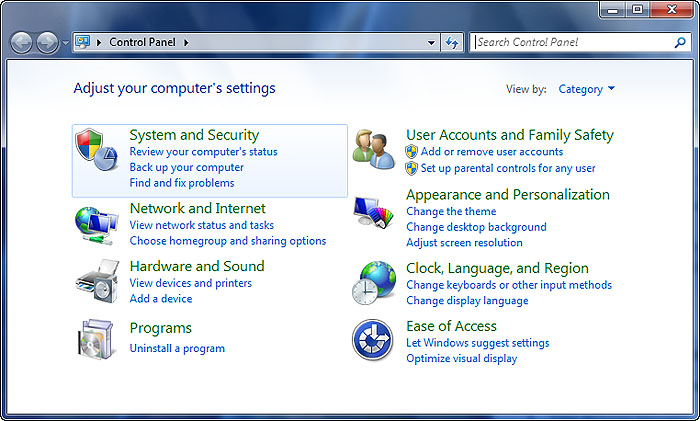700x421 pixels.
Task: Open Appearance and Personalization monitor icon
Action: coord(373,213)
